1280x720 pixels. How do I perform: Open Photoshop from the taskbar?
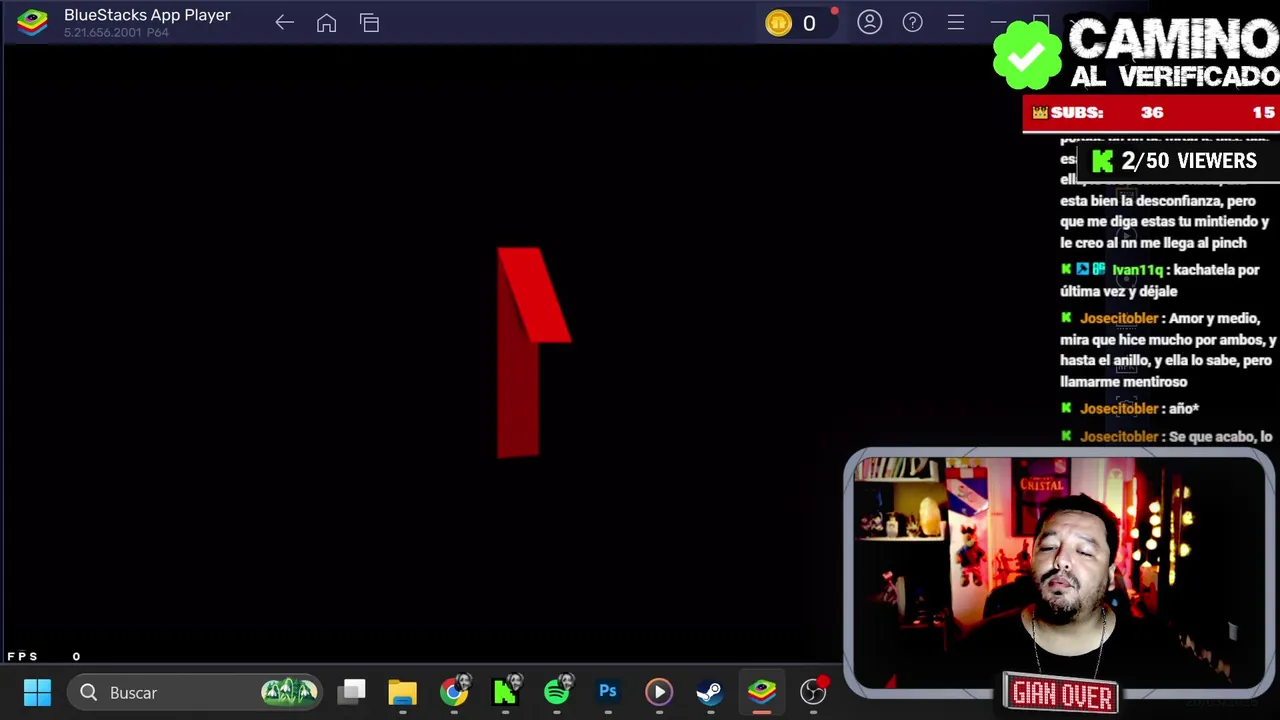tap(608, 692)
